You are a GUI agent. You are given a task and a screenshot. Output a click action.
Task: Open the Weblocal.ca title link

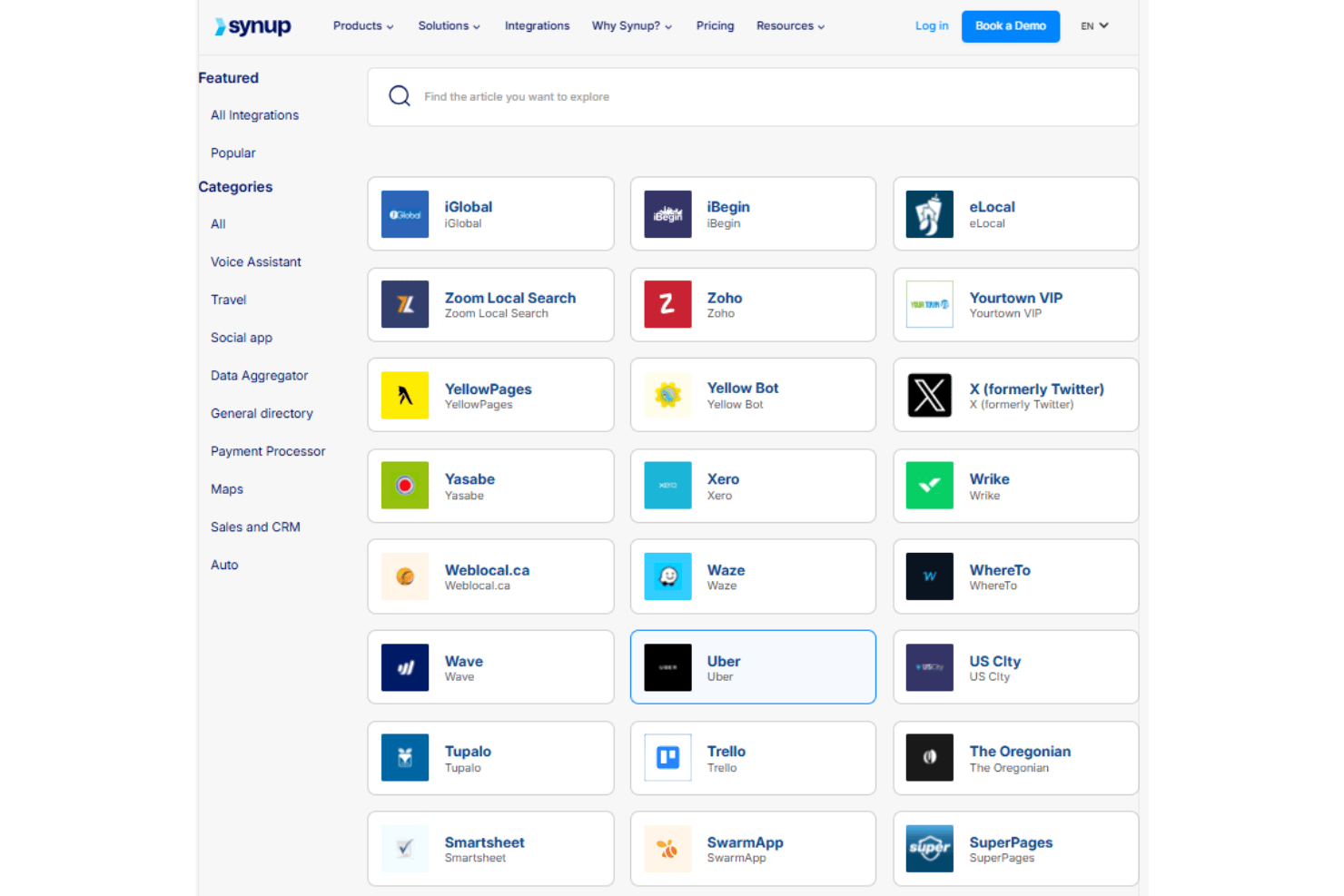click(487, 570)
